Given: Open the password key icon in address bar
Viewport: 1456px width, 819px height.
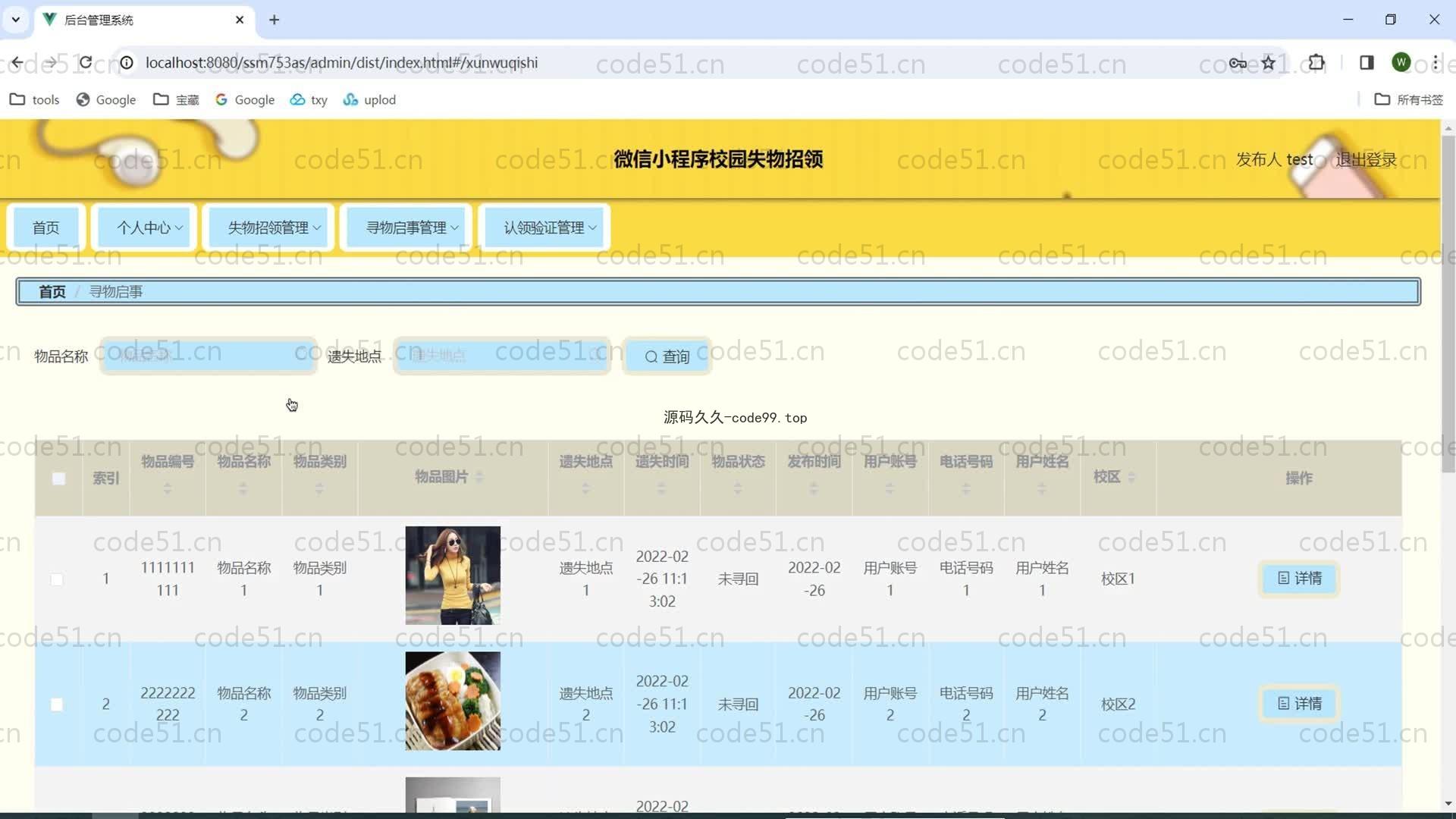Looking at the screenshot, I should pos(1238,63).
